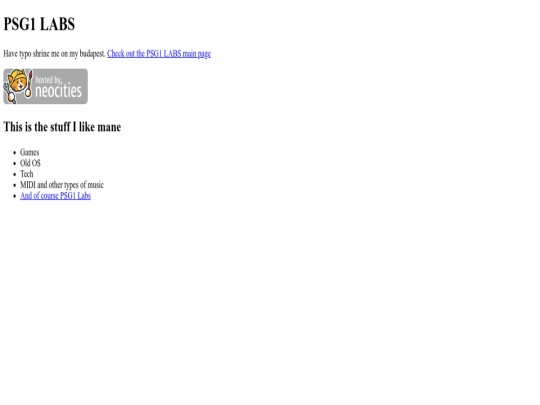Click the word 'budapest' in the intro text
The width and height of the screenshot is (540, 405).
[x=92, y=54]
